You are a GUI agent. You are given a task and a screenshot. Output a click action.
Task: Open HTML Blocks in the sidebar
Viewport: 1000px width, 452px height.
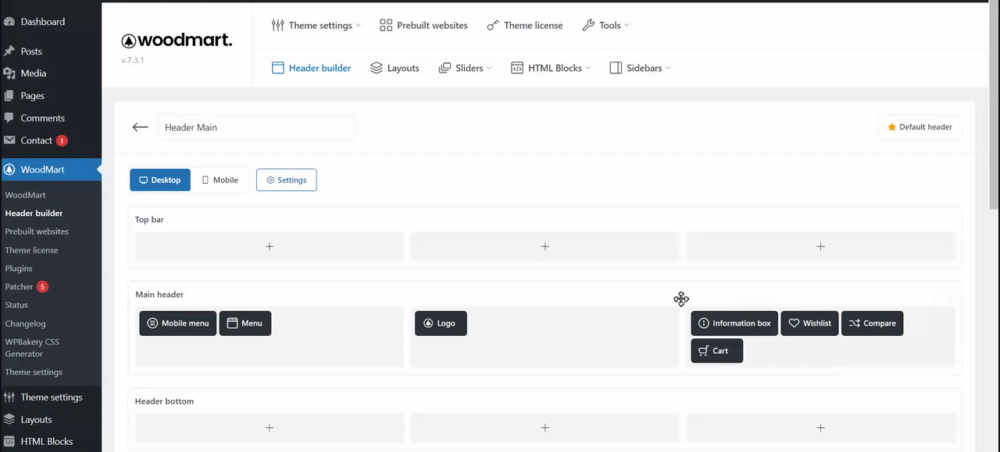[46, 441]
